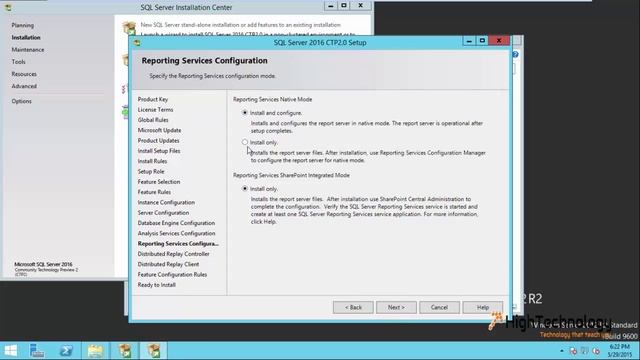This screenshot has width=640, height=360.
Task: Select Distributed Replay Client step
Action: pyautogui.click(x=168, y=264)
